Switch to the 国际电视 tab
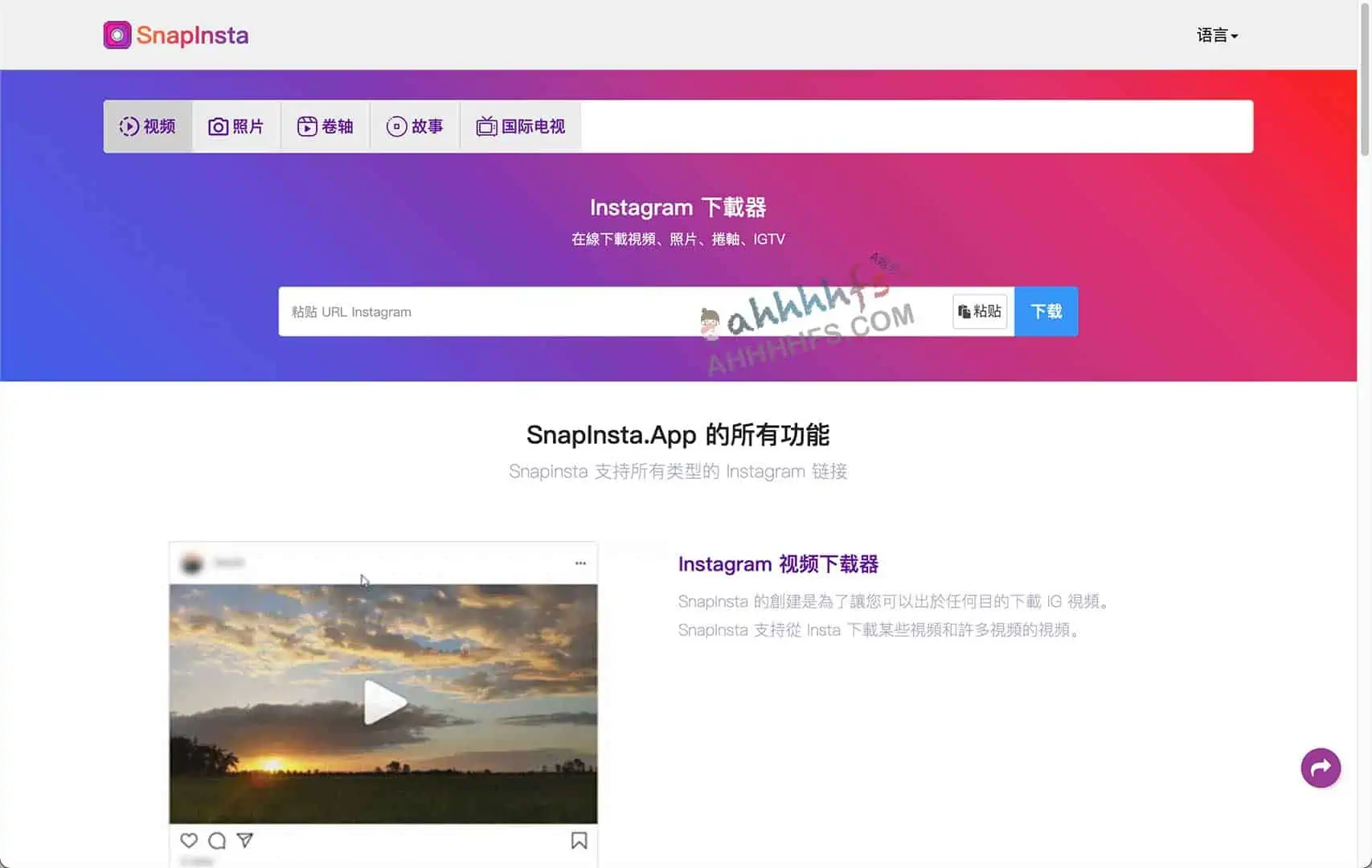Viewport: 1372px width, 868px height. [x=520, y=125]
